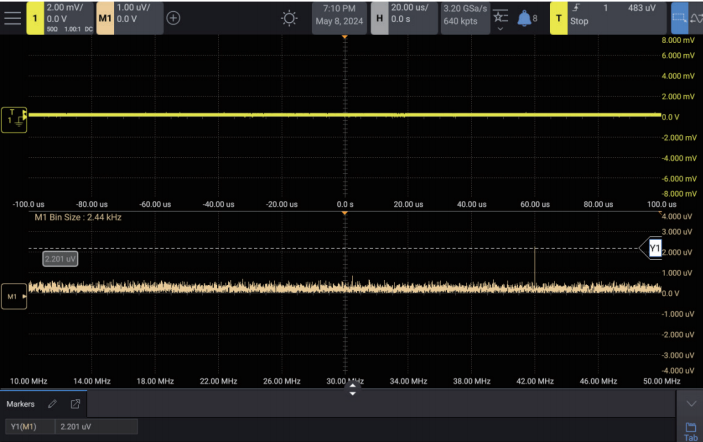Viewport: 703px width, 442px height.
Task: Expand the acquisition favorites dropdown chevron
Action: (x=500, y=29)
